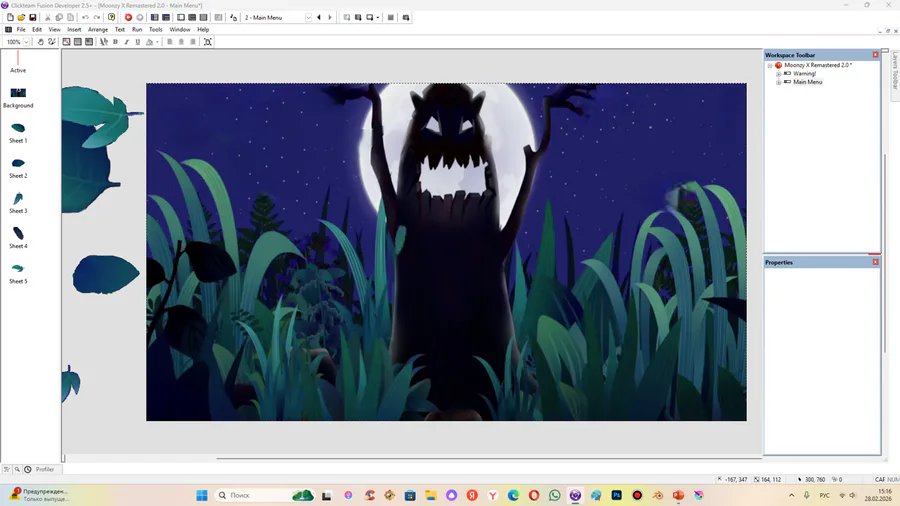
Task: Close the Properties panel
Action: coord(875,262)
